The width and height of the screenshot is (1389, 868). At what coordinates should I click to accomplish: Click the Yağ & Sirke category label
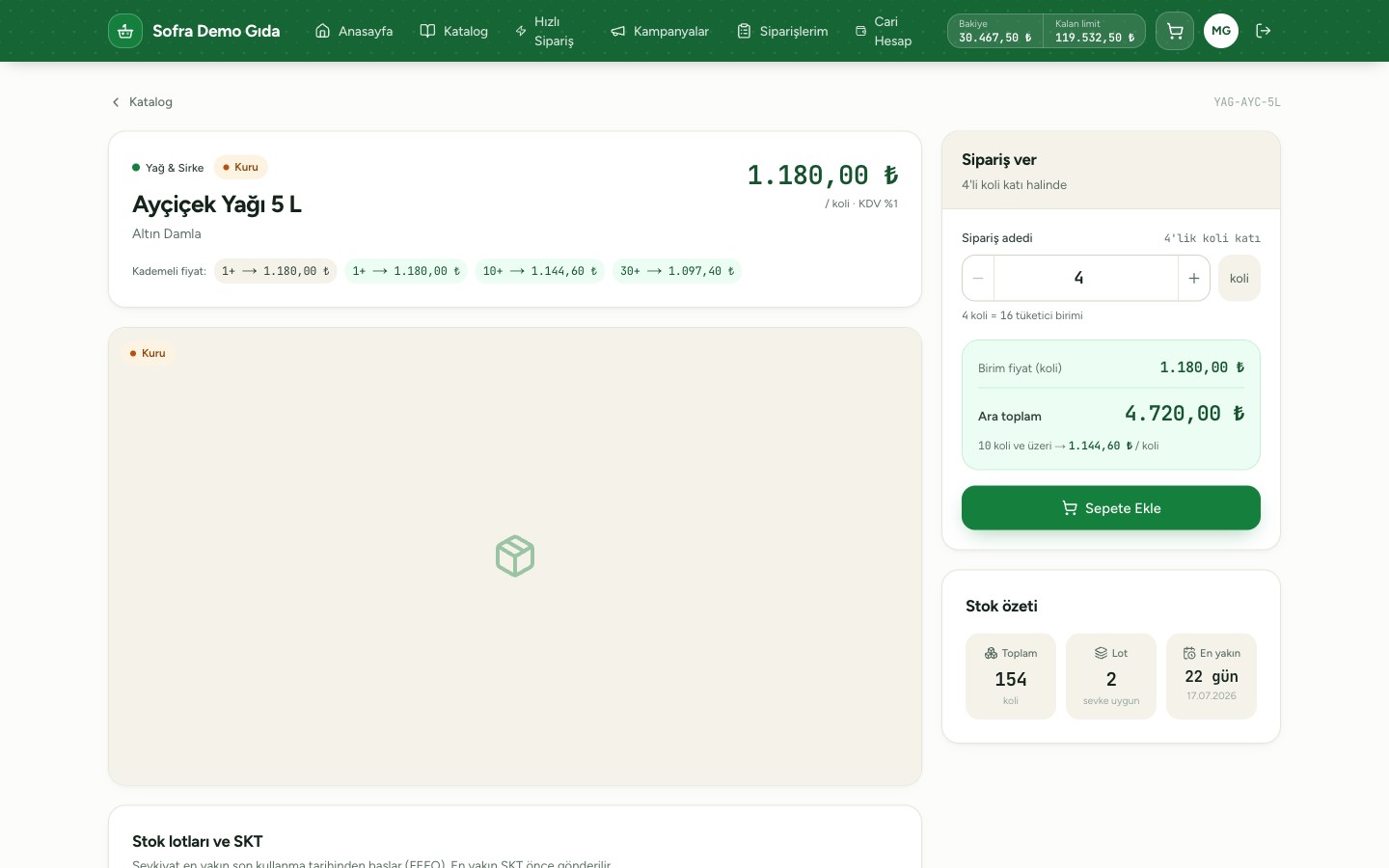tap(168, 168)
